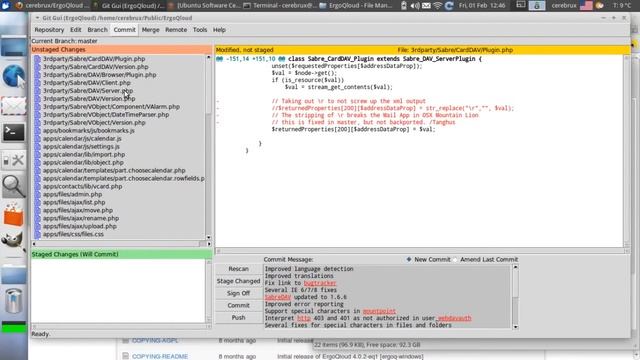Click file icon beside DAV/Server.php
This screenshot has height=360, width=640.
pos(38,91)
